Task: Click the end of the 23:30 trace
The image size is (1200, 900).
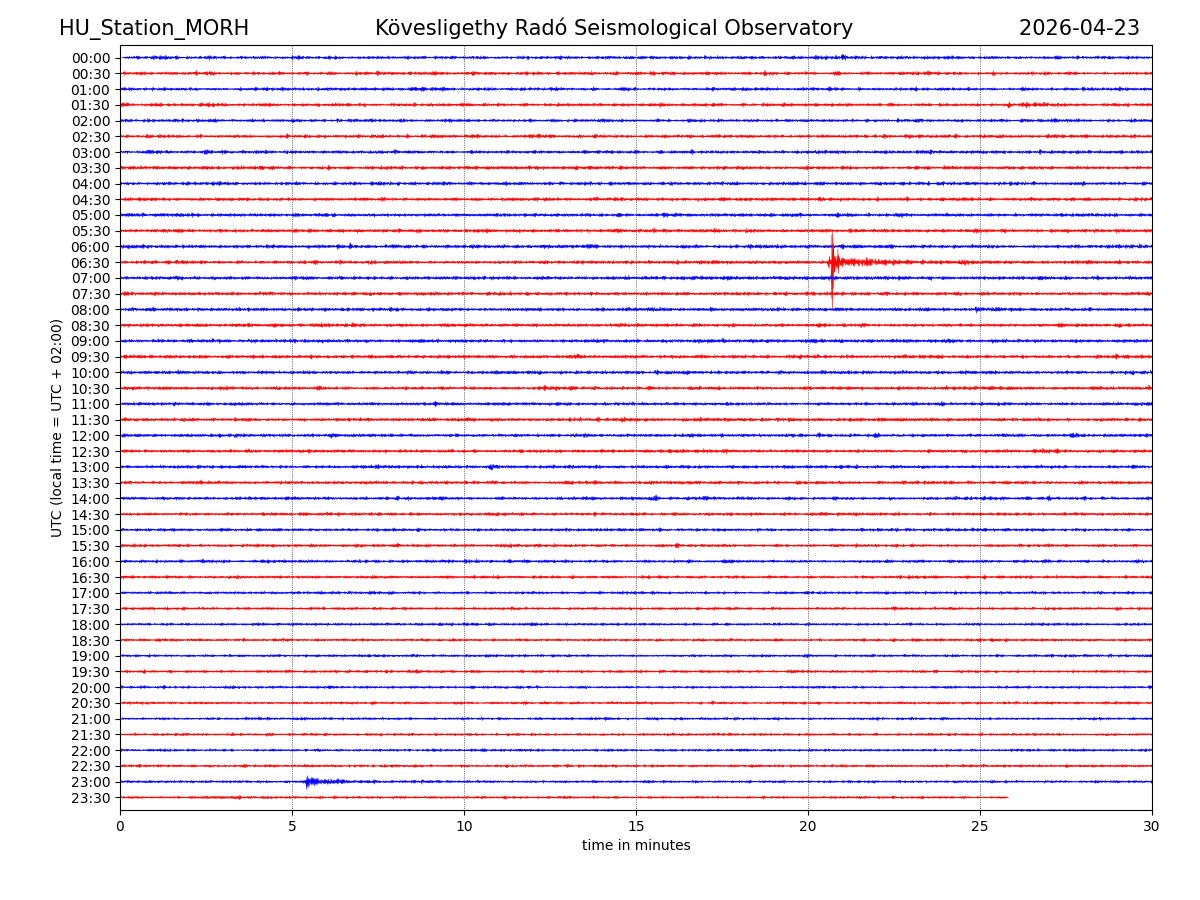Action: [x=1006, y=797]
